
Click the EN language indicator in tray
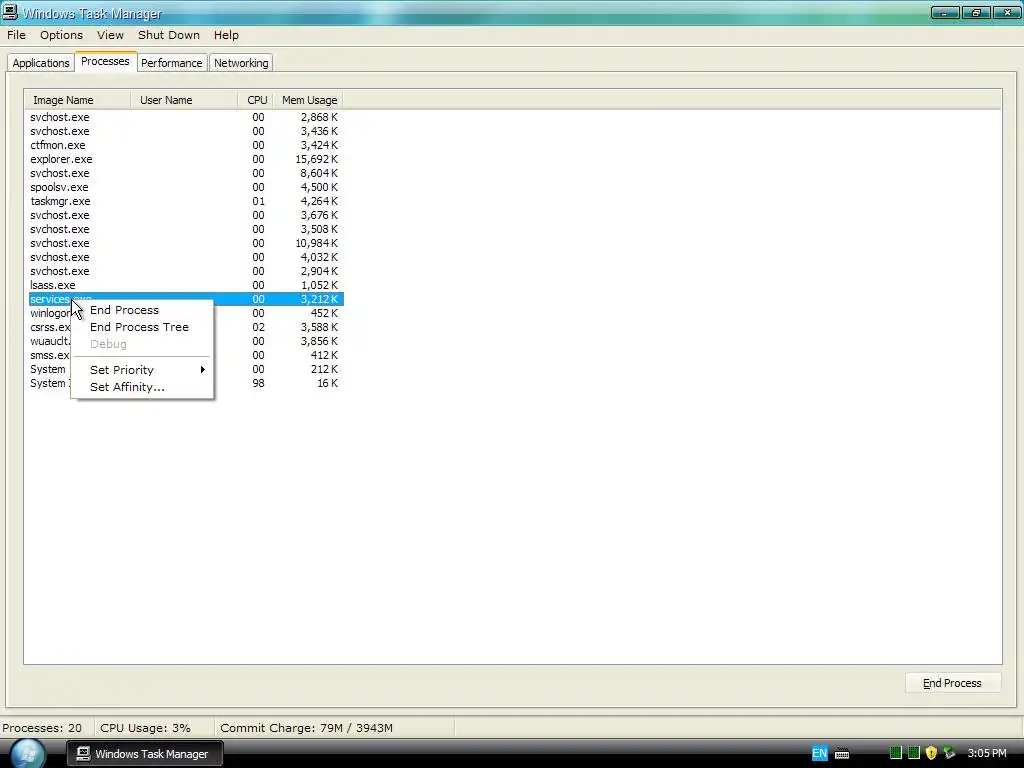pyautogui.click(x=819, y=753)
